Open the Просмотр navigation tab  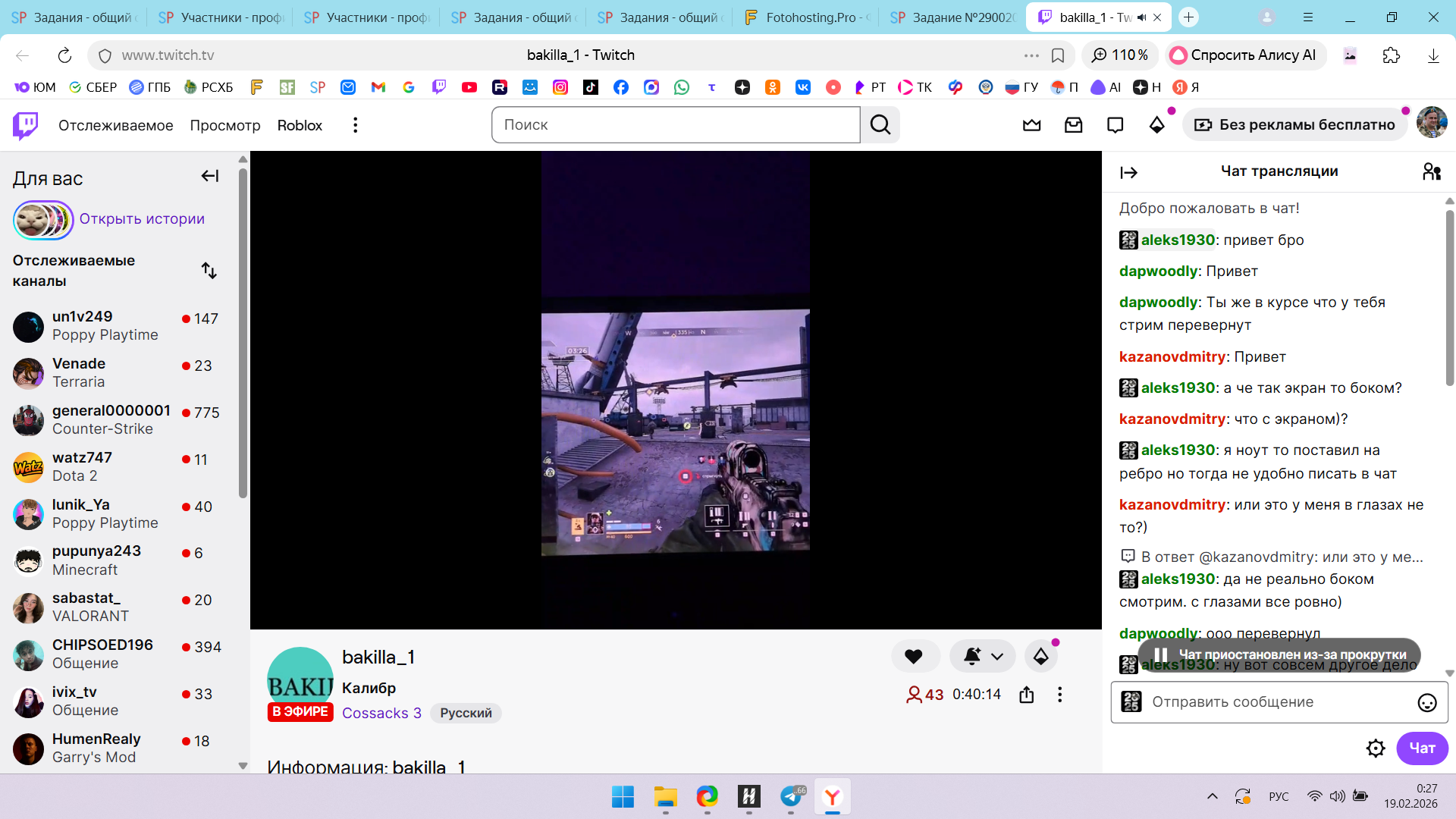tap(224, 125)
